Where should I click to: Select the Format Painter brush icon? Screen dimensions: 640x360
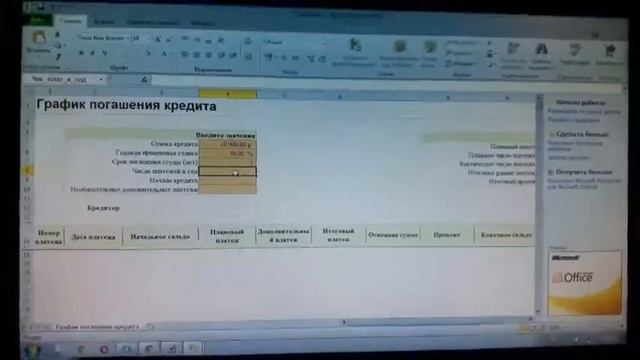58,56
